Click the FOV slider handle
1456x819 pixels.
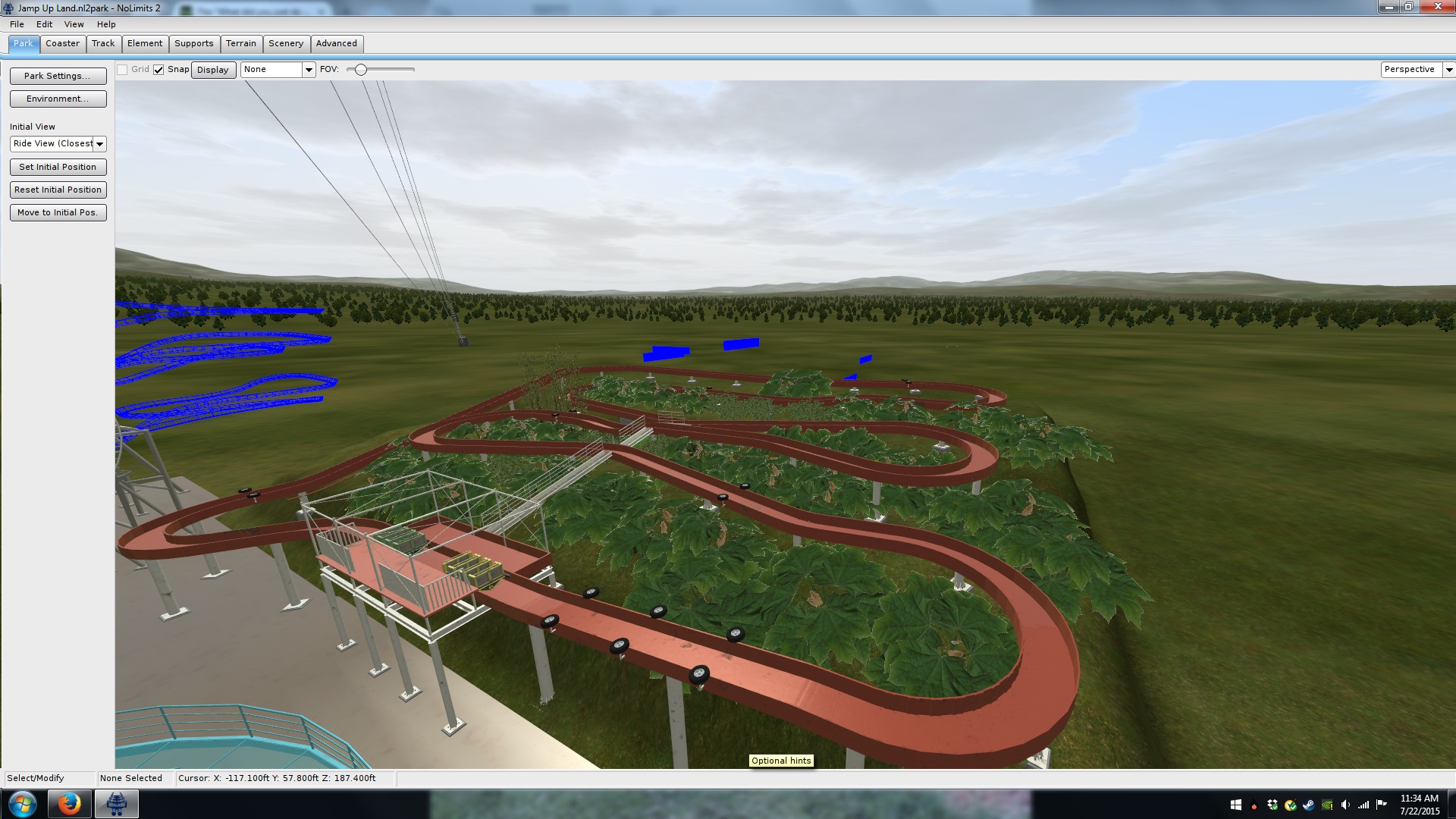click(x=361, y=70)
